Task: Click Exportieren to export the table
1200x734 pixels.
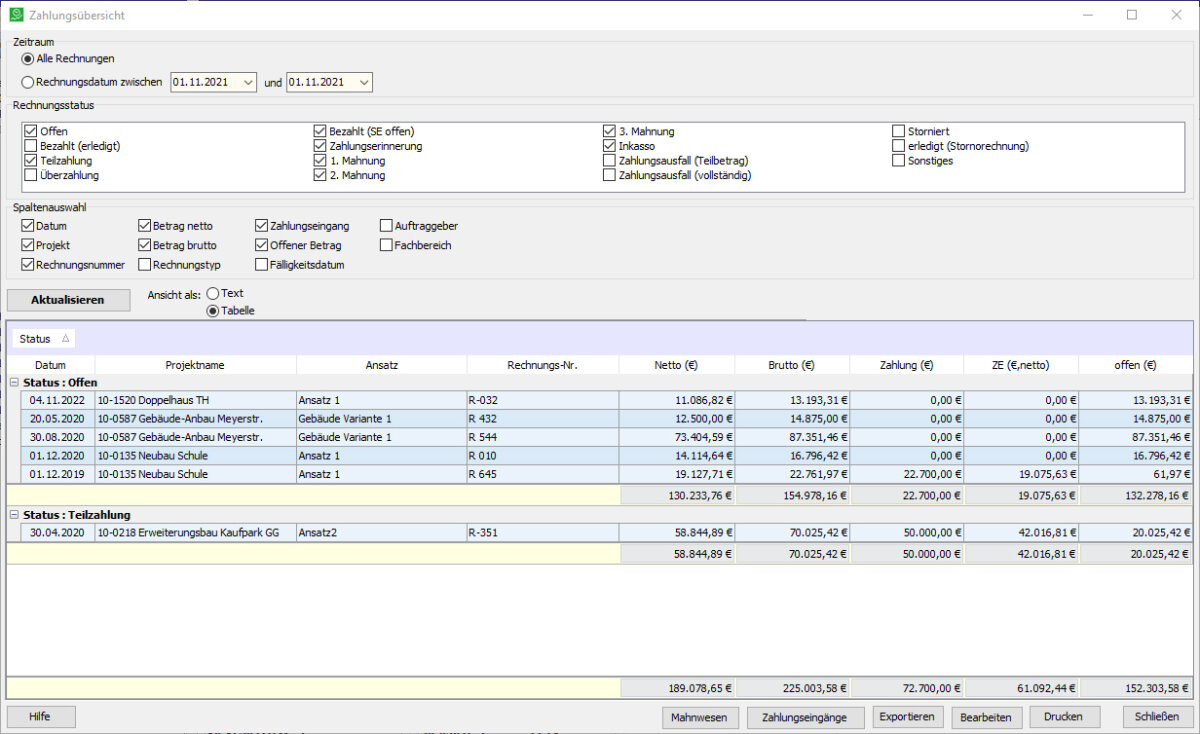Action: 907,716
